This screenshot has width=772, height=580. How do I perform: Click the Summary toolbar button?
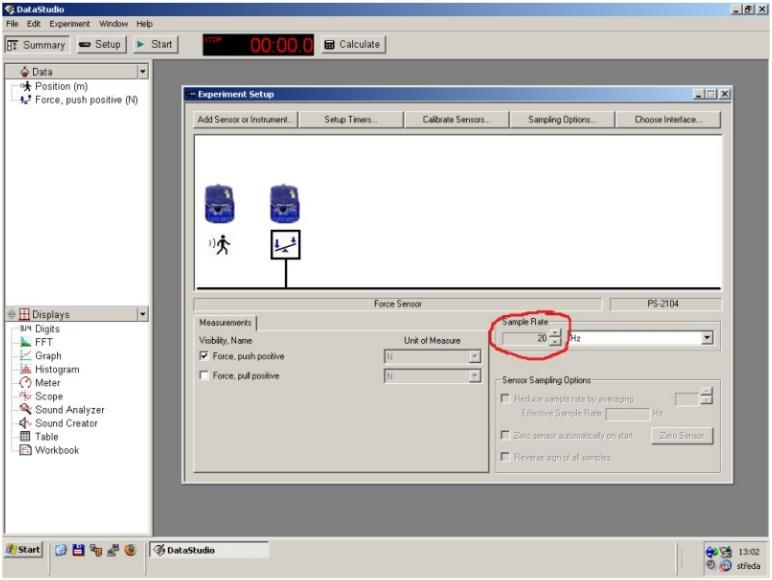pyautogui.click(x=37, y=45)
